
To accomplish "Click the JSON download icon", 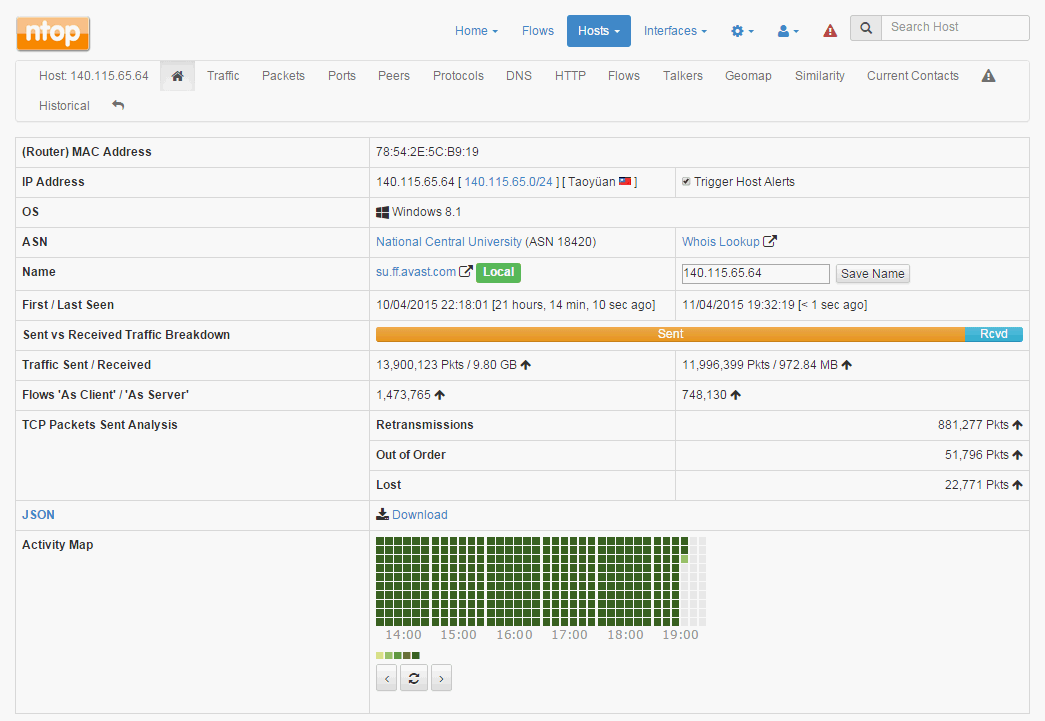I will [x=383, y=514].
